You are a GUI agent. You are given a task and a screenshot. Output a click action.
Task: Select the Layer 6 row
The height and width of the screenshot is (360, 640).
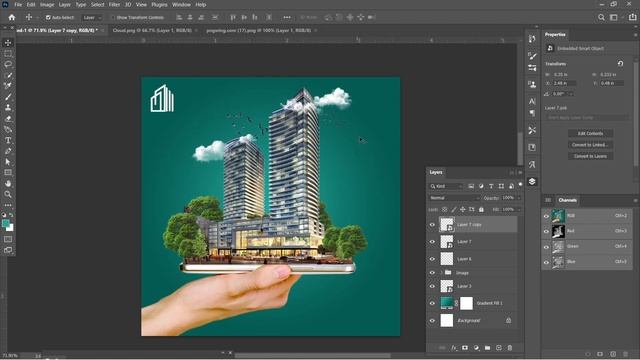coord(473,259)
